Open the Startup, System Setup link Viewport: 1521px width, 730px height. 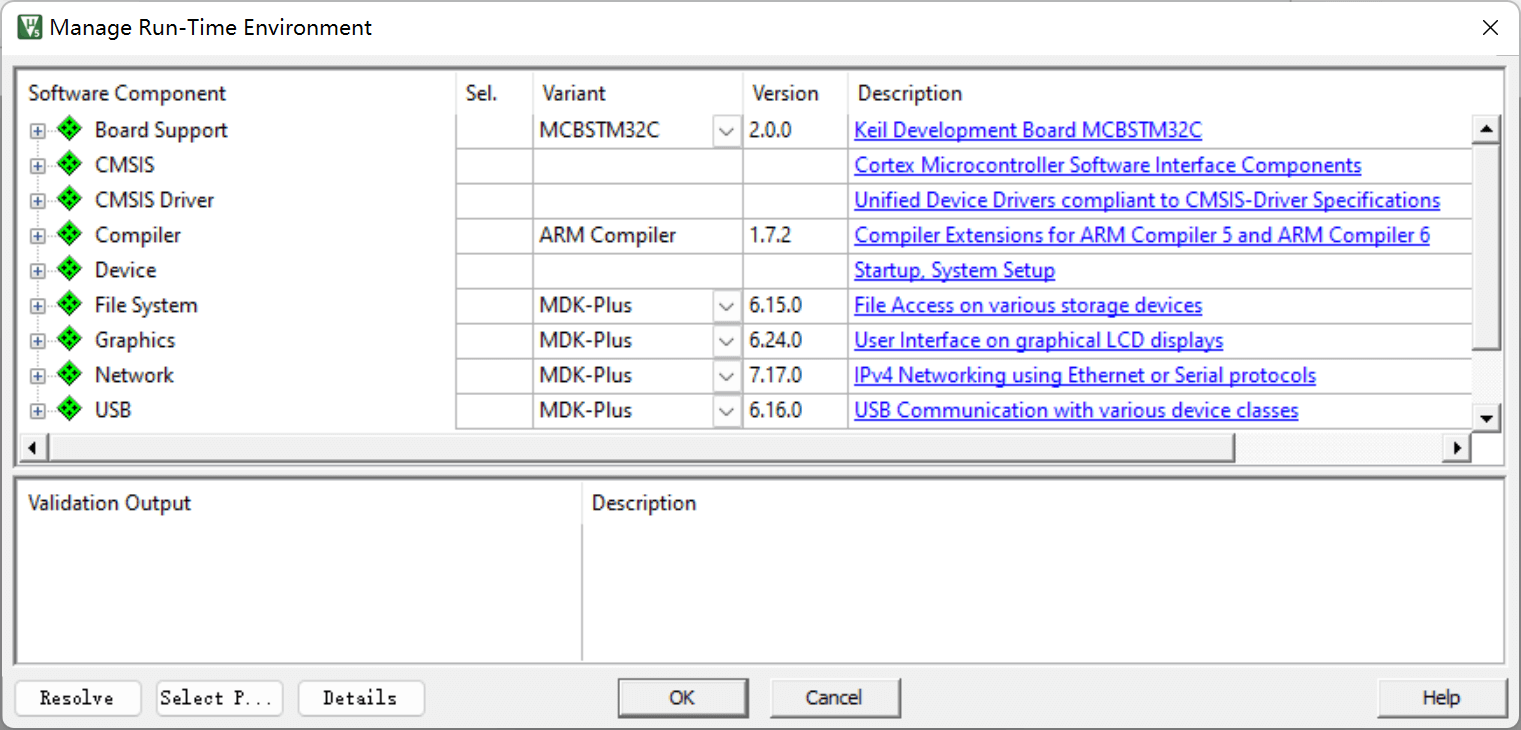954,270
